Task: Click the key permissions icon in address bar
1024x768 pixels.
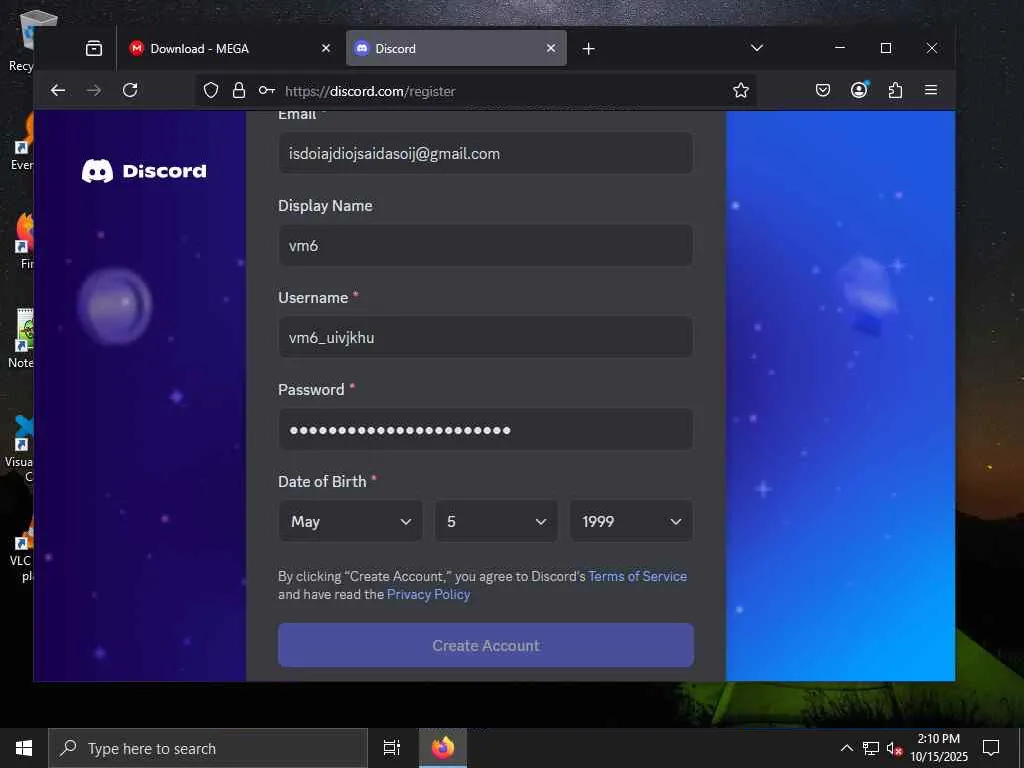Action: [x=266, y=90]
